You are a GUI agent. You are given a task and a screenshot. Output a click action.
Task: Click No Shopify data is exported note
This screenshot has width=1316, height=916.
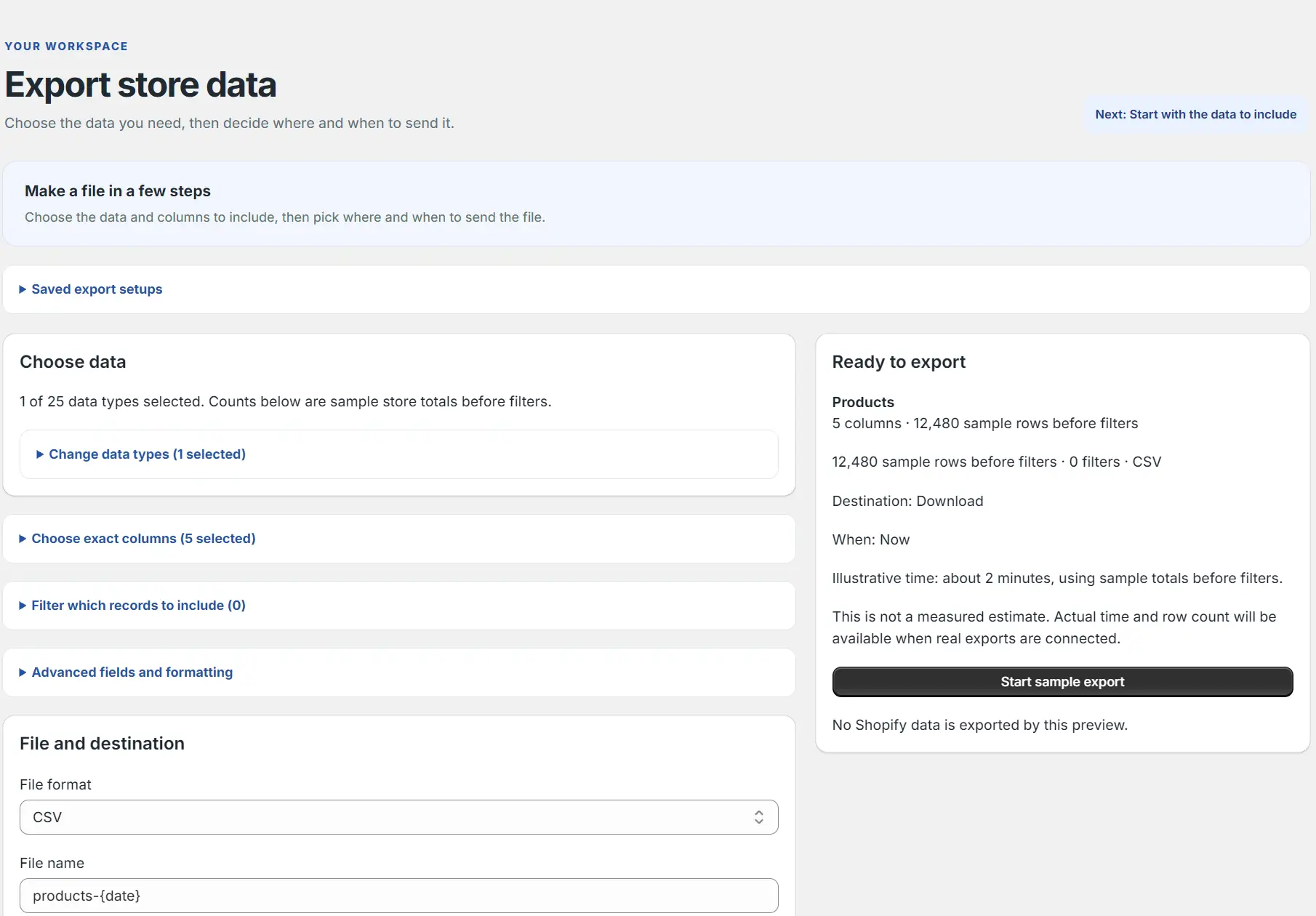[980, 725]
